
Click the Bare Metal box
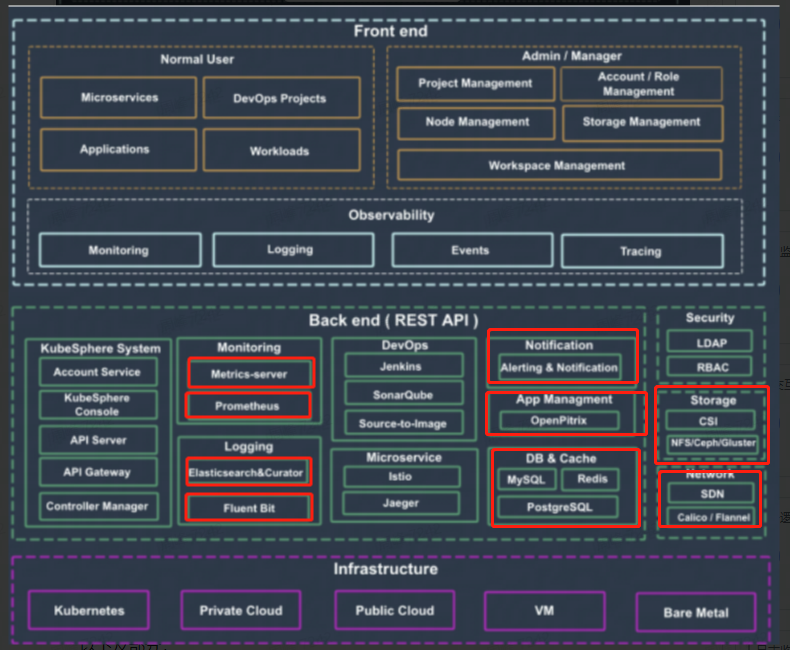tap(696, 612)
